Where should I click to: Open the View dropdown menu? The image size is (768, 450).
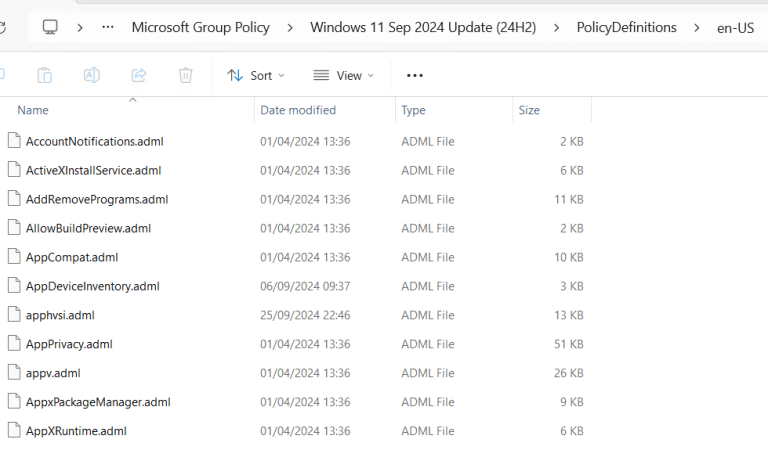click(x=343, y=75)
